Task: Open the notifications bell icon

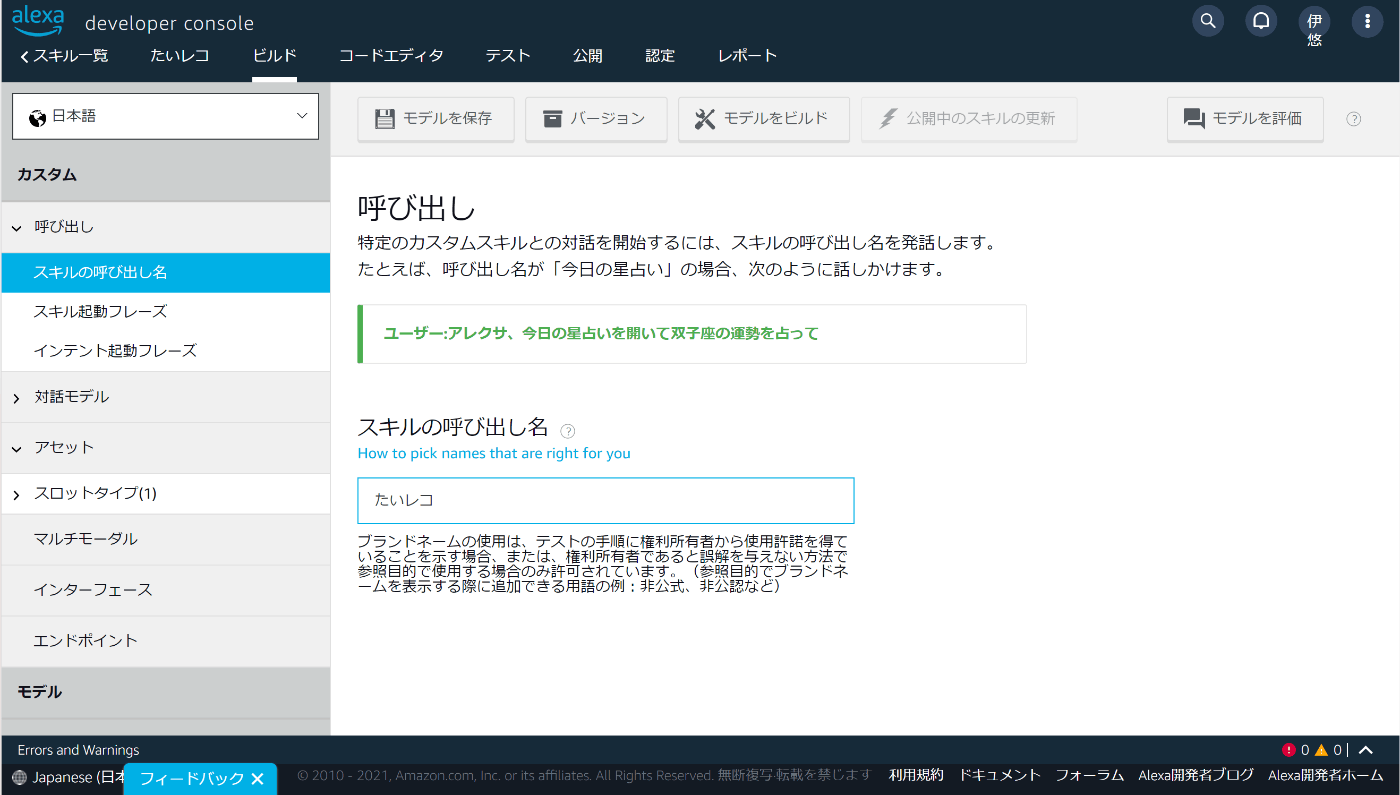Action: (x=1261, y=20)
